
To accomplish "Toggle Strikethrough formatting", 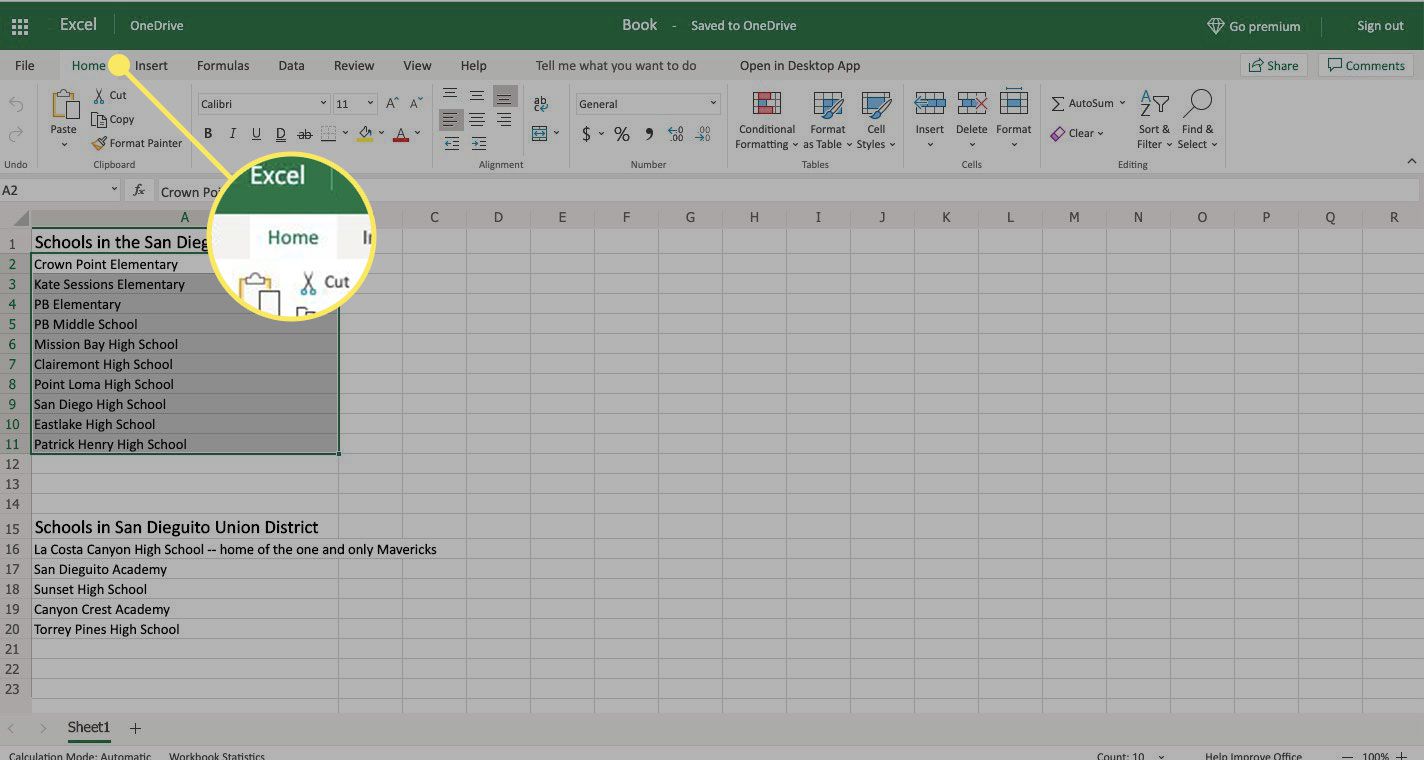I will pos(304,134).
